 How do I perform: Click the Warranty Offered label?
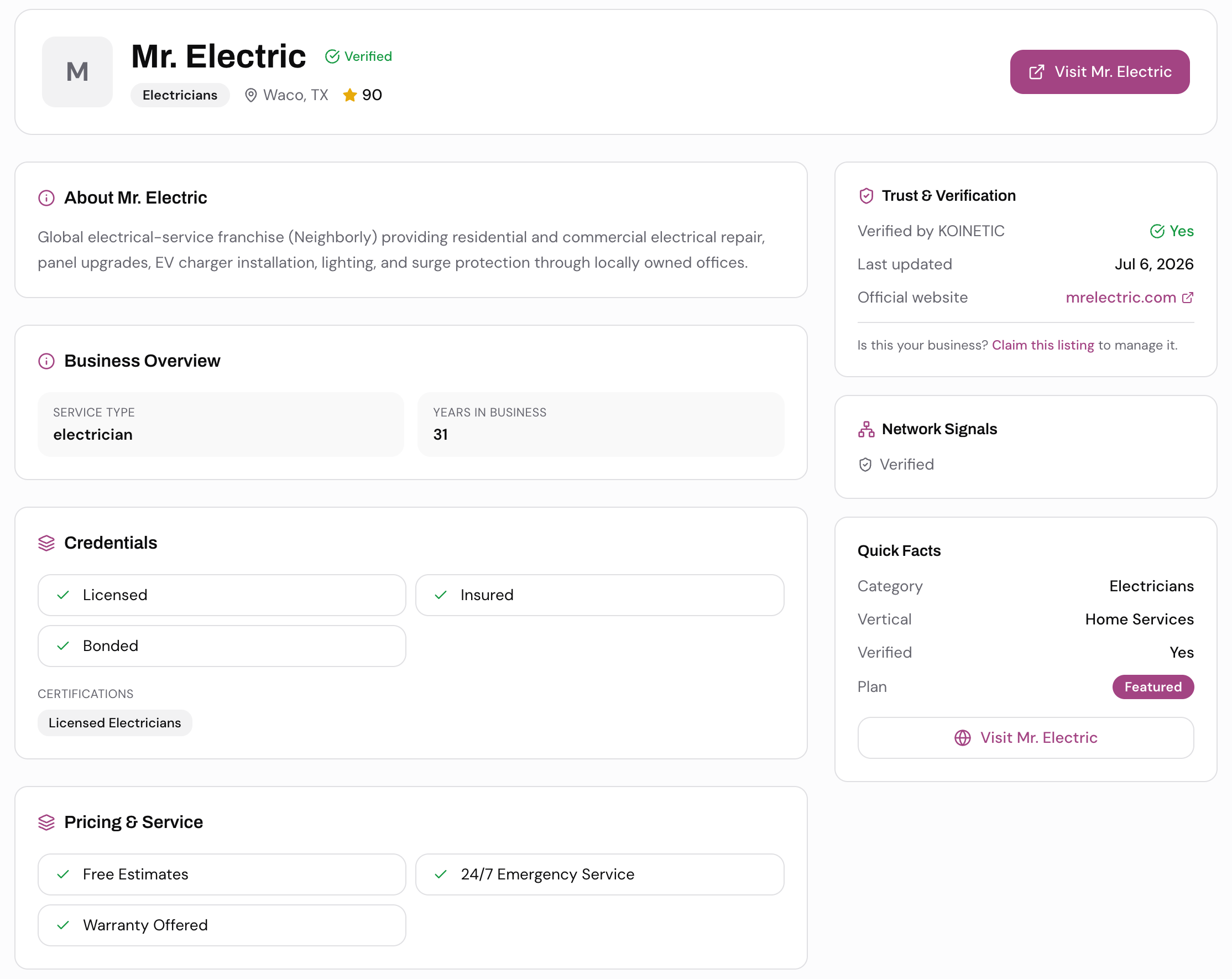145,925
